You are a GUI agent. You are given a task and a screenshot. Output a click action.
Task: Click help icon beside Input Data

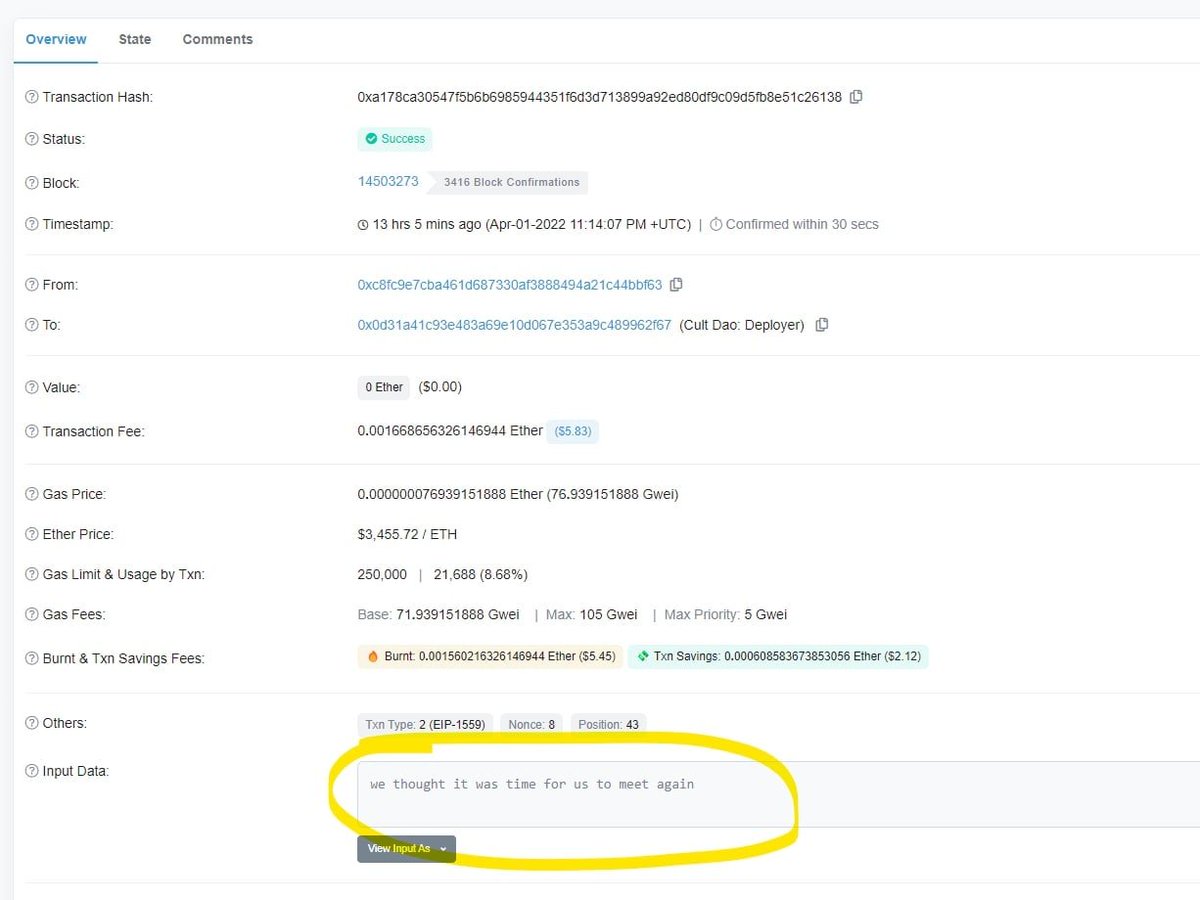tap(32, 771)
